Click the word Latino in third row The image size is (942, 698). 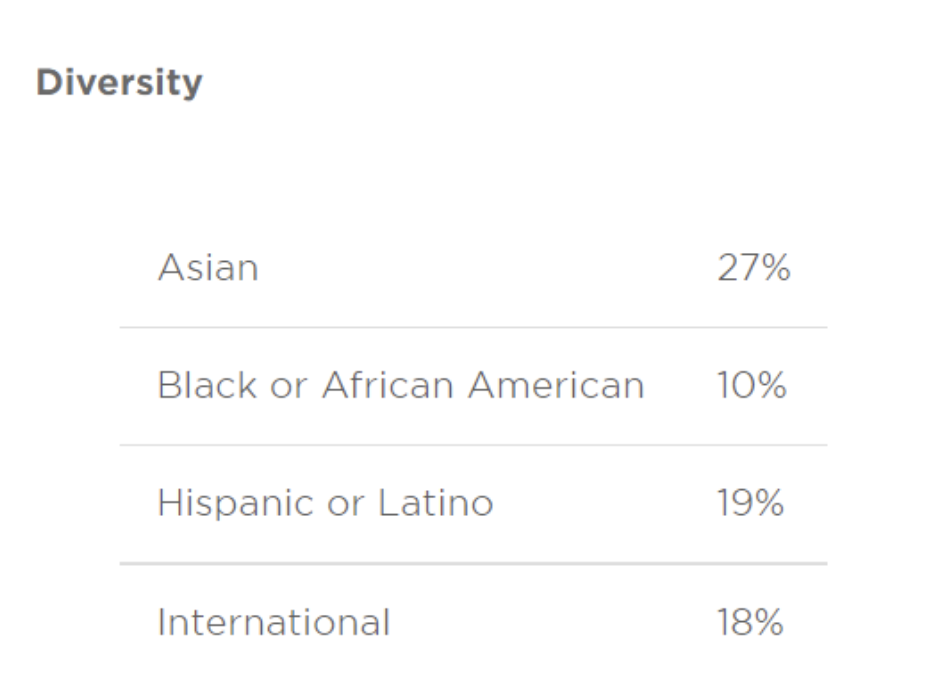coord(436,503)
